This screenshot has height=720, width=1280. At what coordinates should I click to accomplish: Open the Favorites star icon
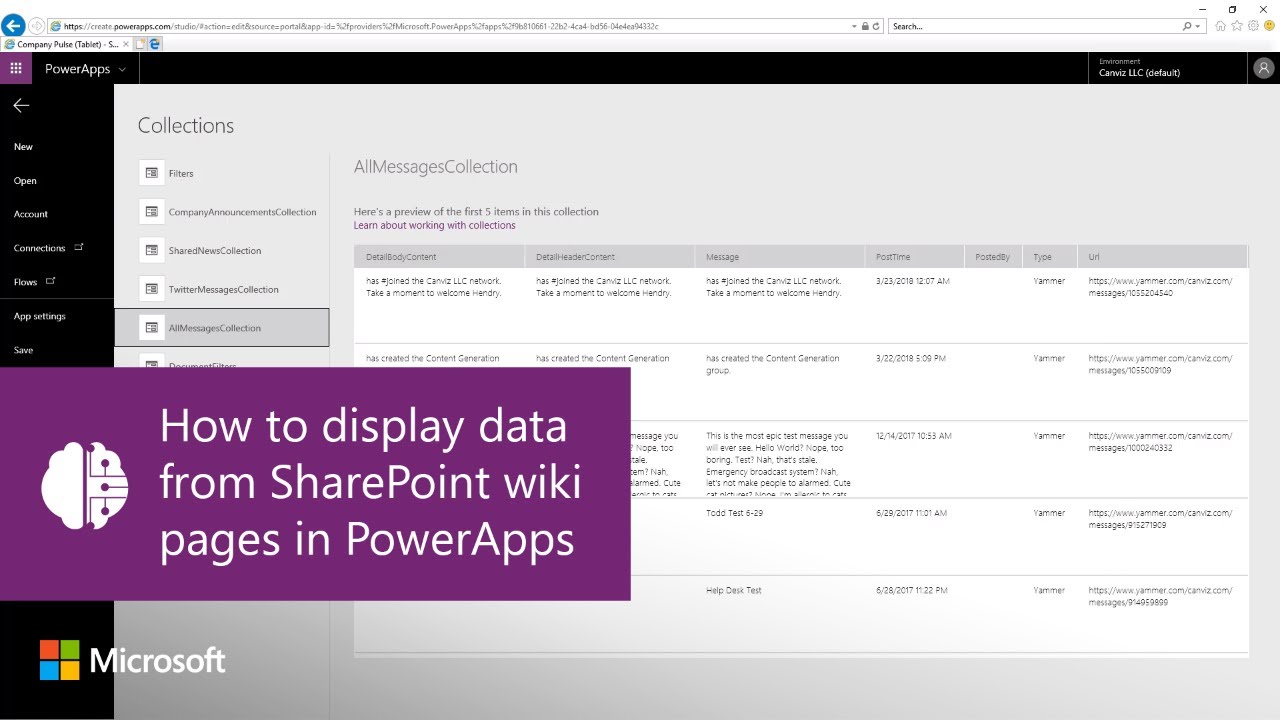[1237, 26]
